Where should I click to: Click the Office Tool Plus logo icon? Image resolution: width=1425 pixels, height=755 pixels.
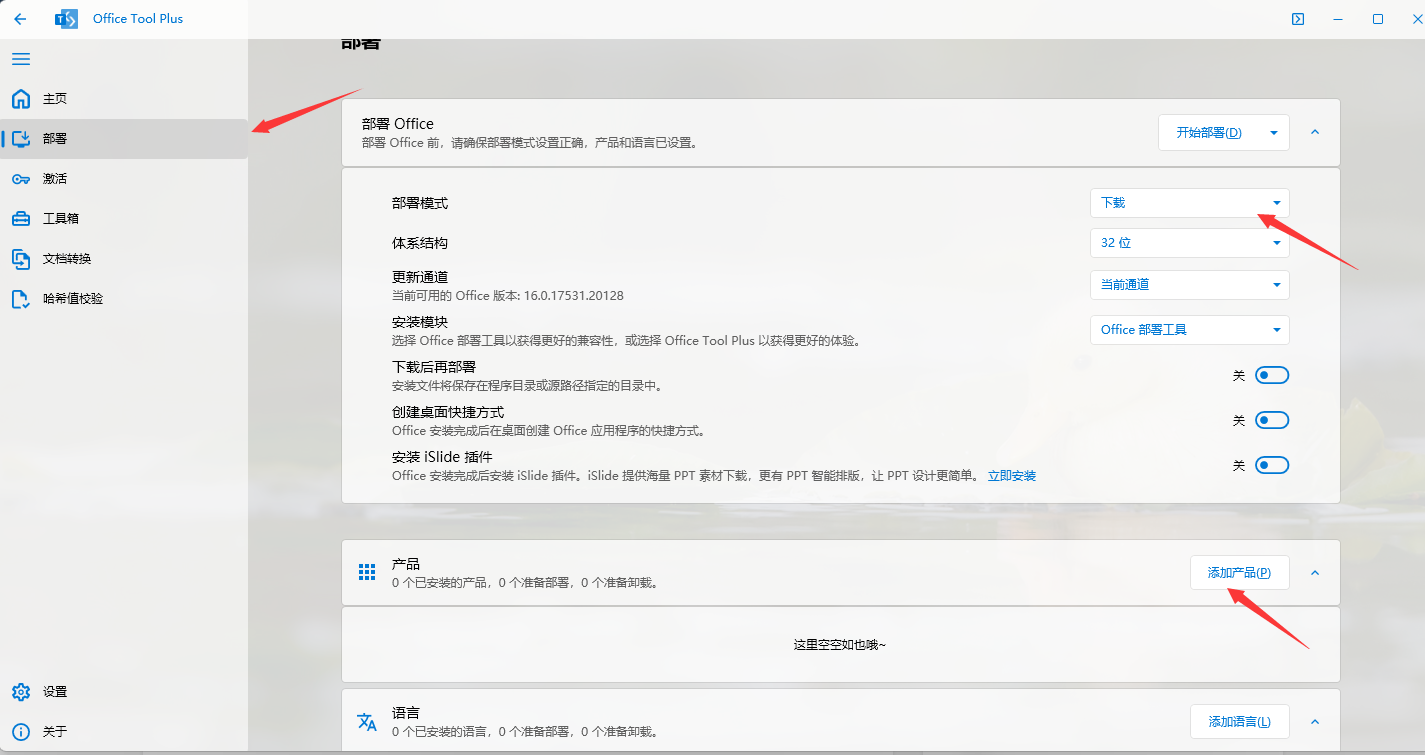point(66,18)
